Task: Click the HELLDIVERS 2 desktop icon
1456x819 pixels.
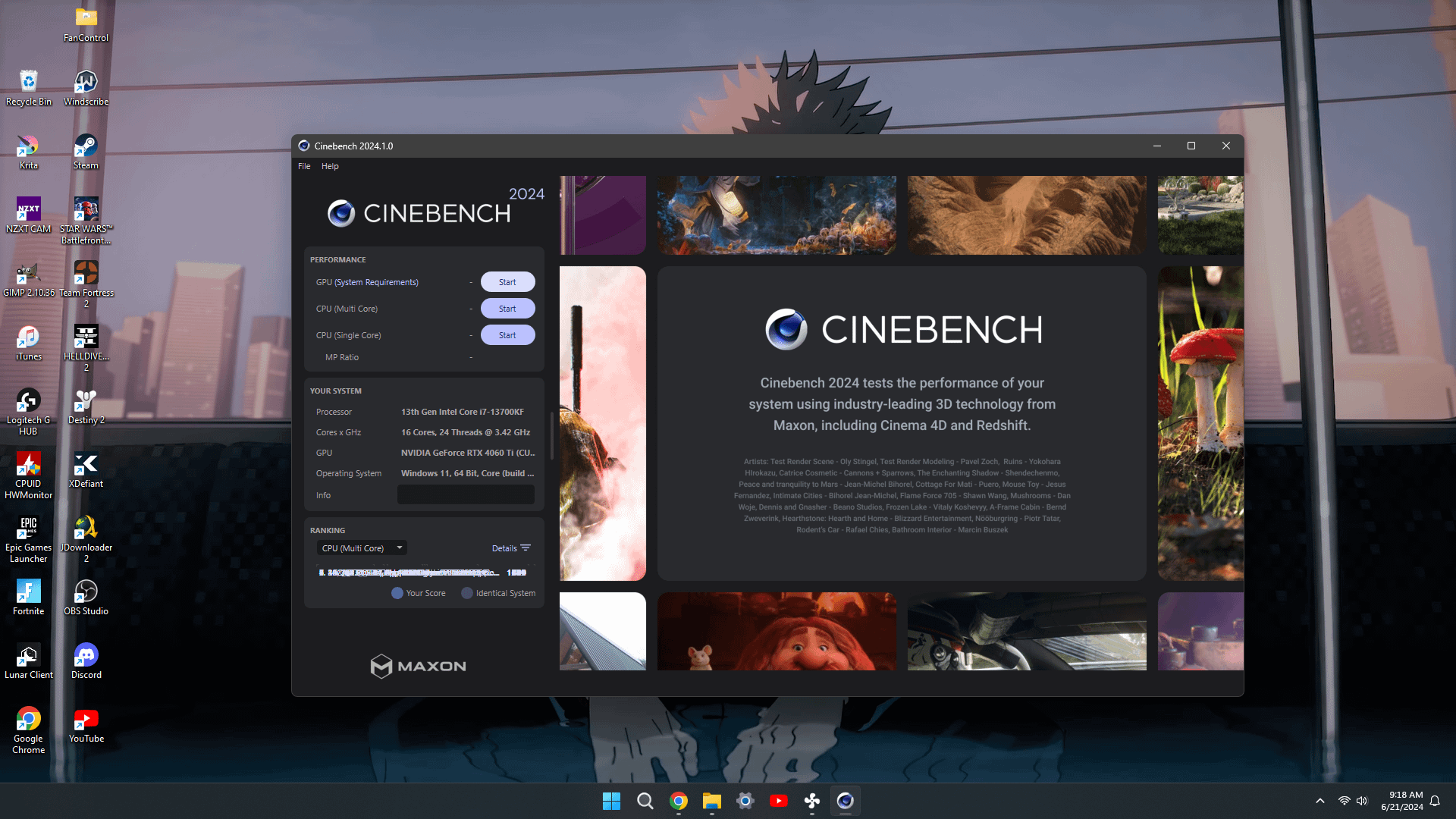Action: pos(86,348)
